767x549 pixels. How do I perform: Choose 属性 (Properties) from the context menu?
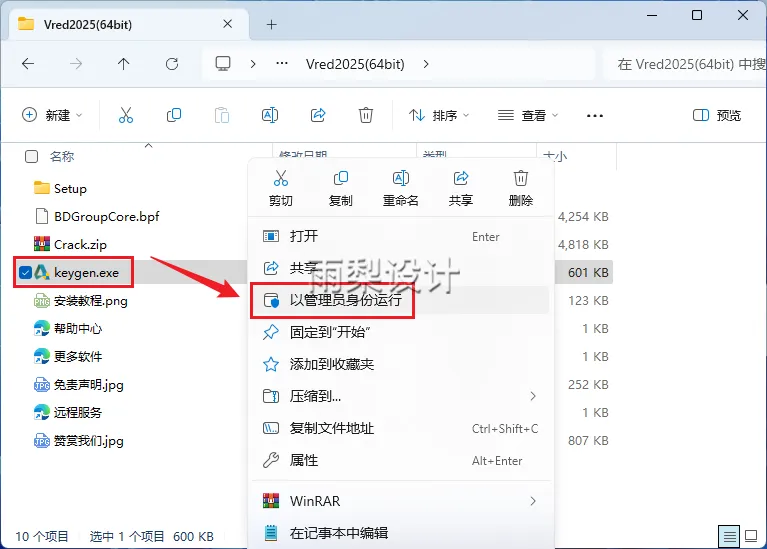pos(401,460)
